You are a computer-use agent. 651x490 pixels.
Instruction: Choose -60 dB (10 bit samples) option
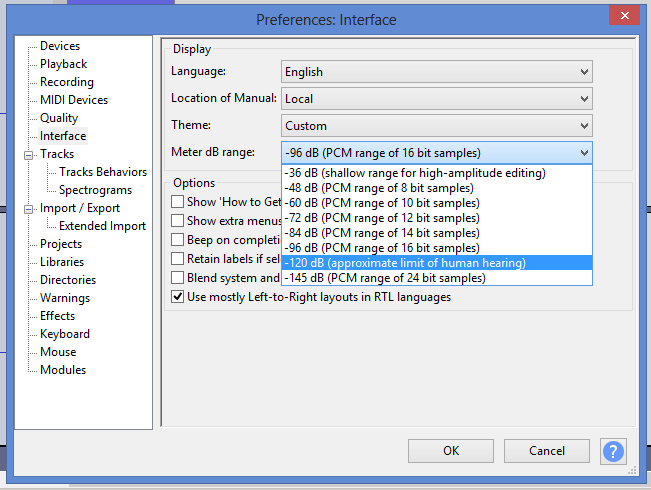(x=437, y=203)
